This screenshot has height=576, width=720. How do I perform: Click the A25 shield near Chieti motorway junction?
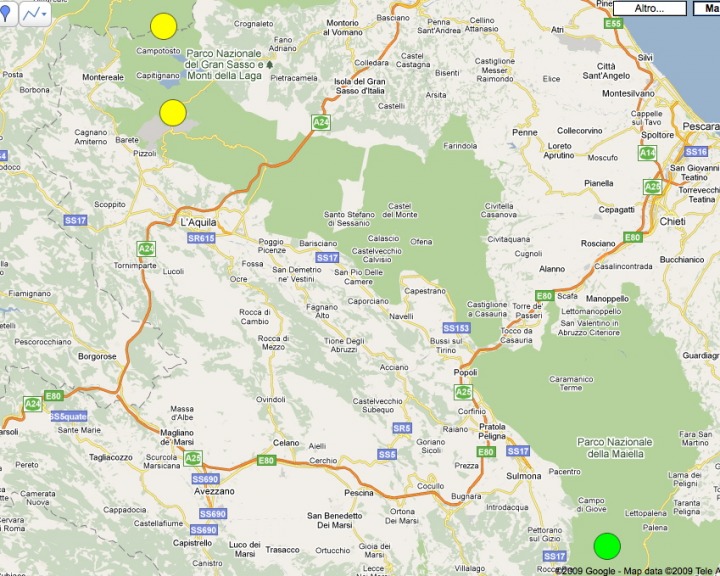click(x=652, y=187)
